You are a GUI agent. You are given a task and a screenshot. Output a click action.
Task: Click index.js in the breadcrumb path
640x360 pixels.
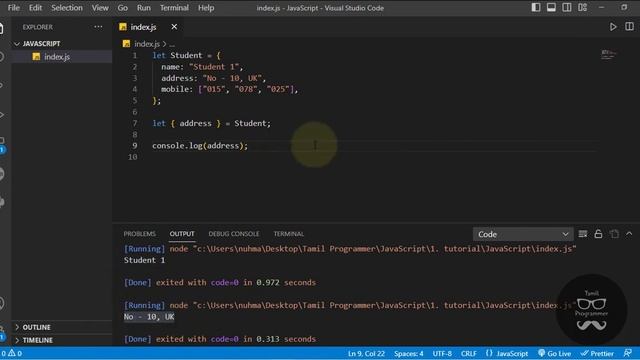click(x=147, y=44)
